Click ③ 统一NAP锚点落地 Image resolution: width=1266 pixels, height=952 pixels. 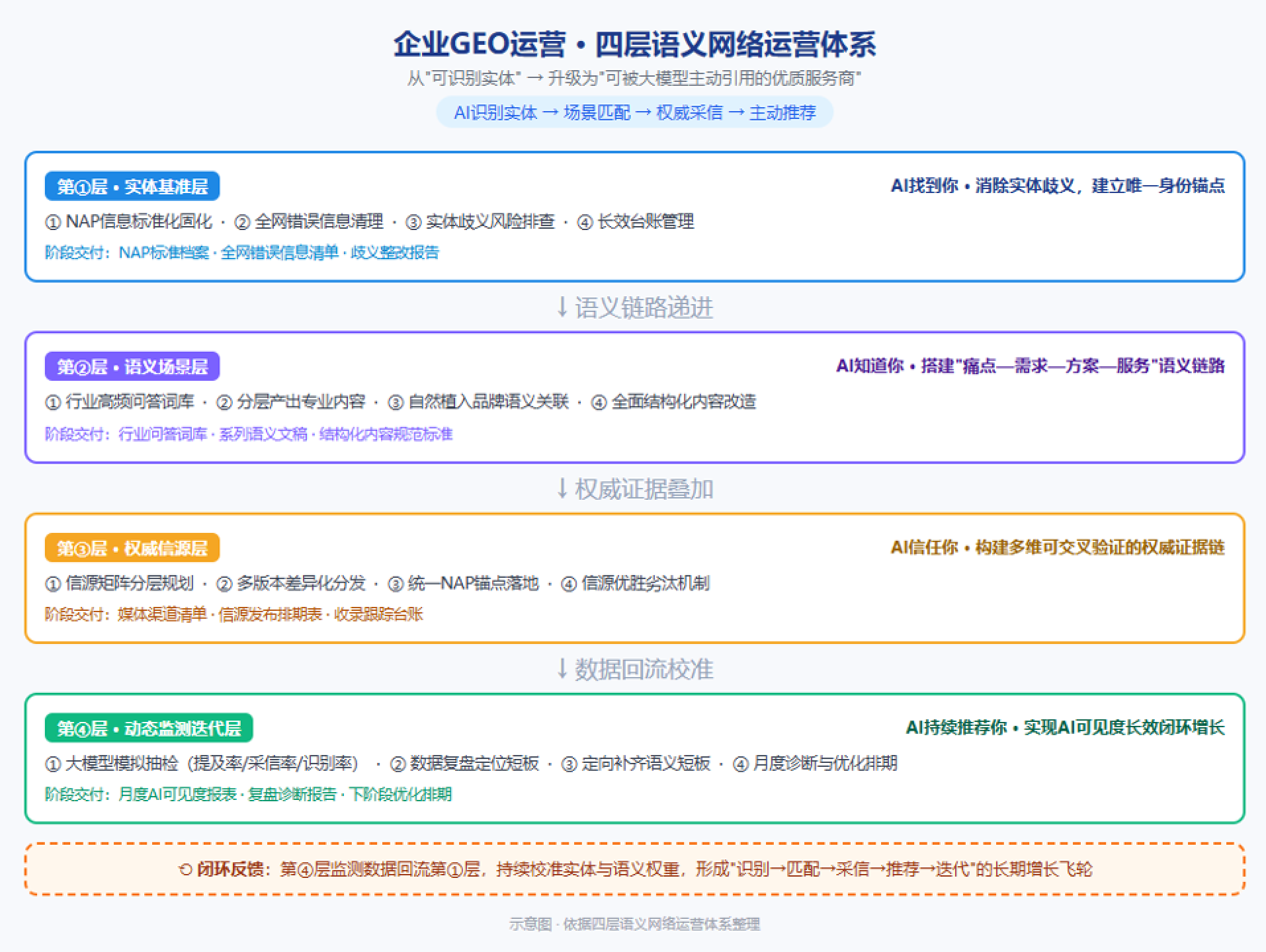[x=463, y=584]
